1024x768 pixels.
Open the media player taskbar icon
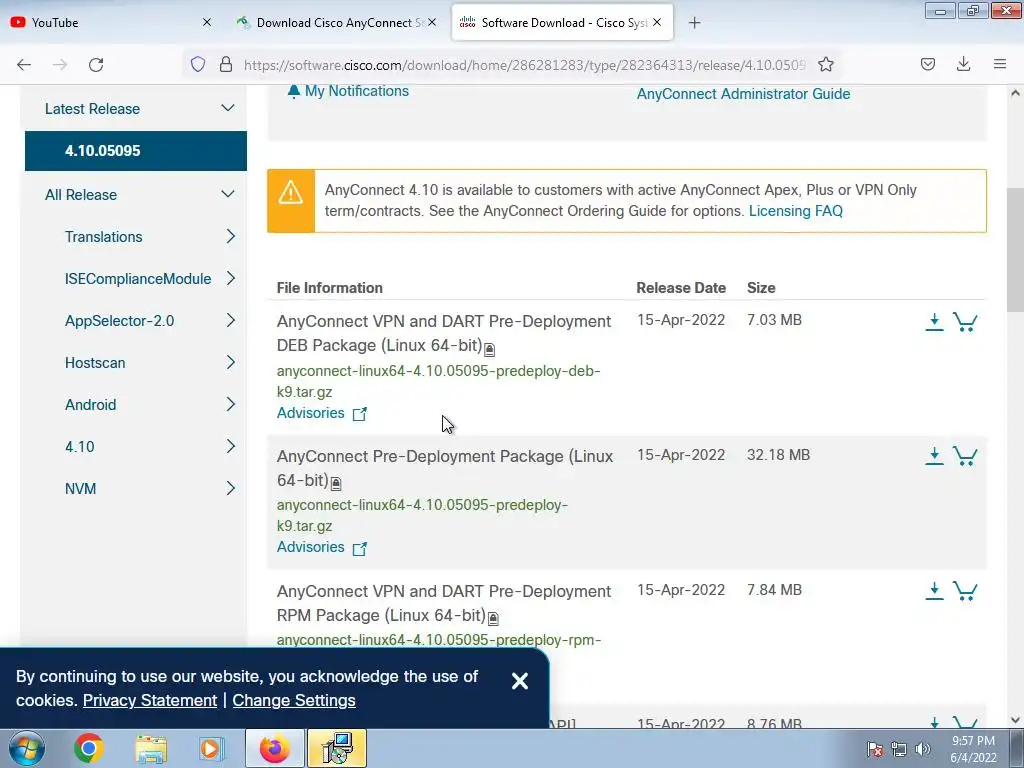[211, 748]
